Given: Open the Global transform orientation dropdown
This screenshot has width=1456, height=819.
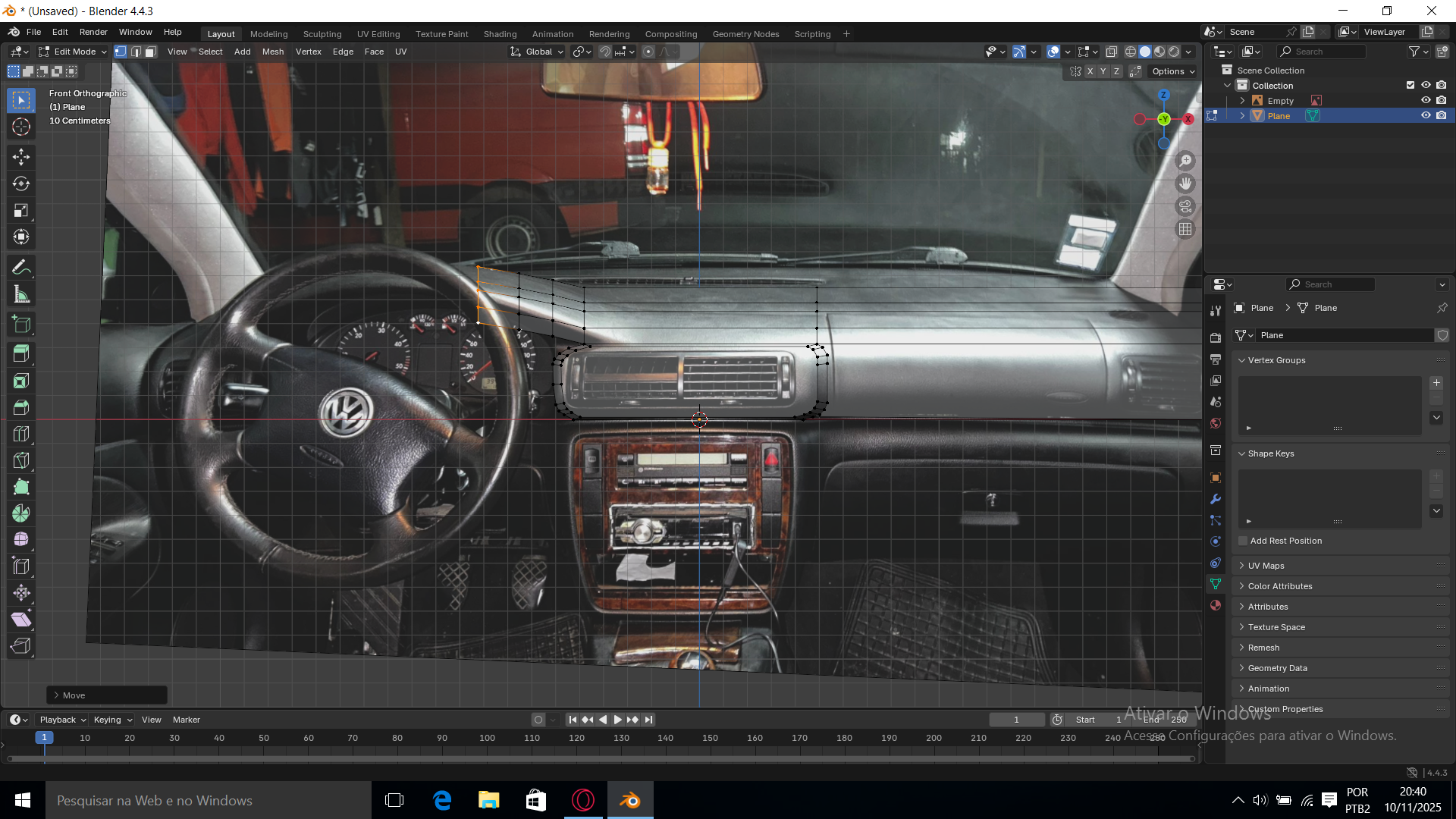Looking at the screenshot, I should coord(538,52).
